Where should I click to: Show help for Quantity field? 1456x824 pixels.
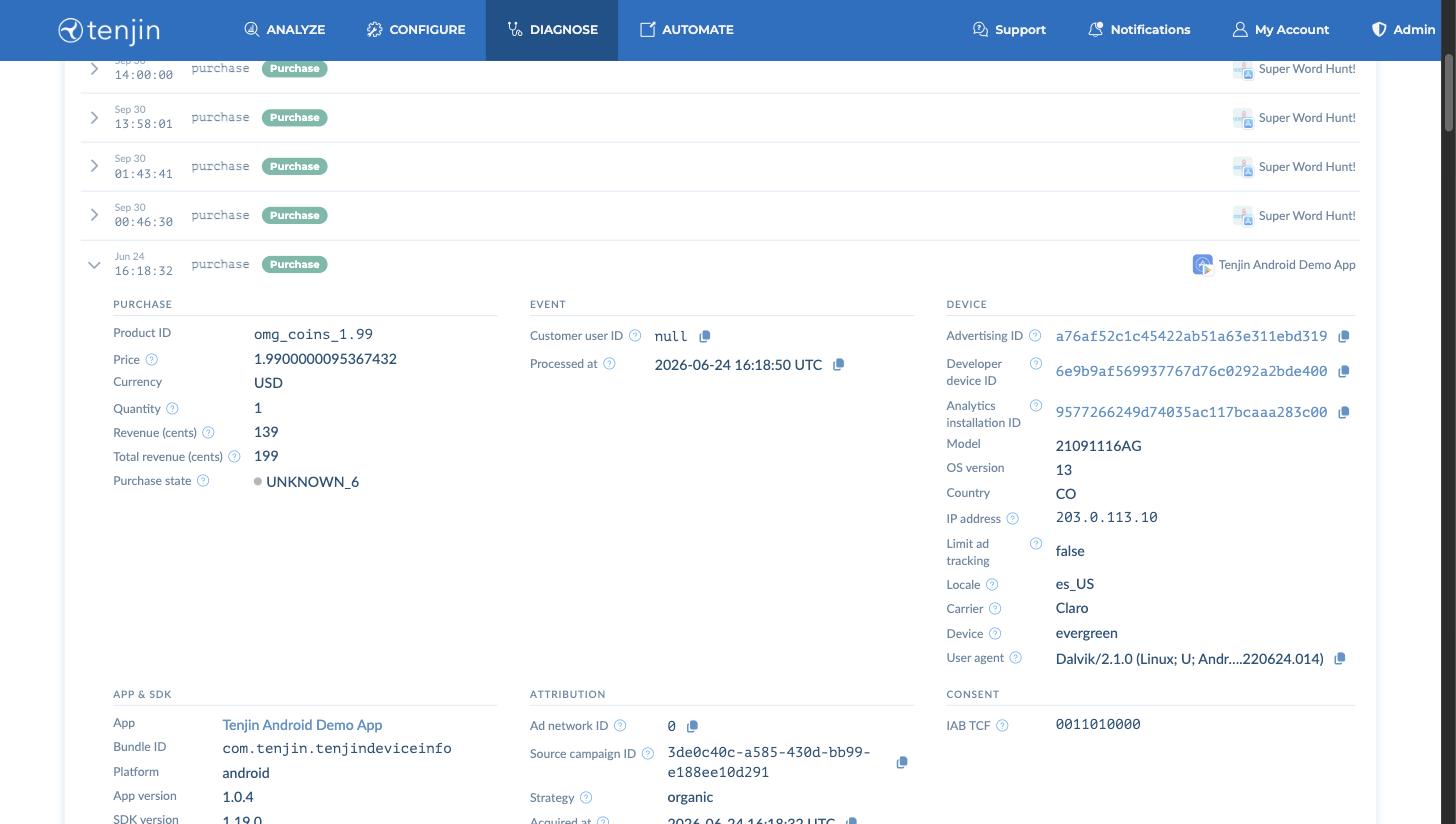pos(172,409)
